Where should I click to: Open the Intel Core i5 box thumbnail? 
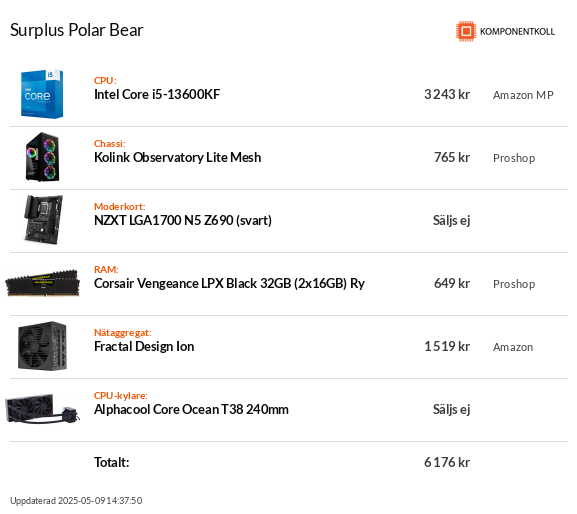tap(42, 94)
